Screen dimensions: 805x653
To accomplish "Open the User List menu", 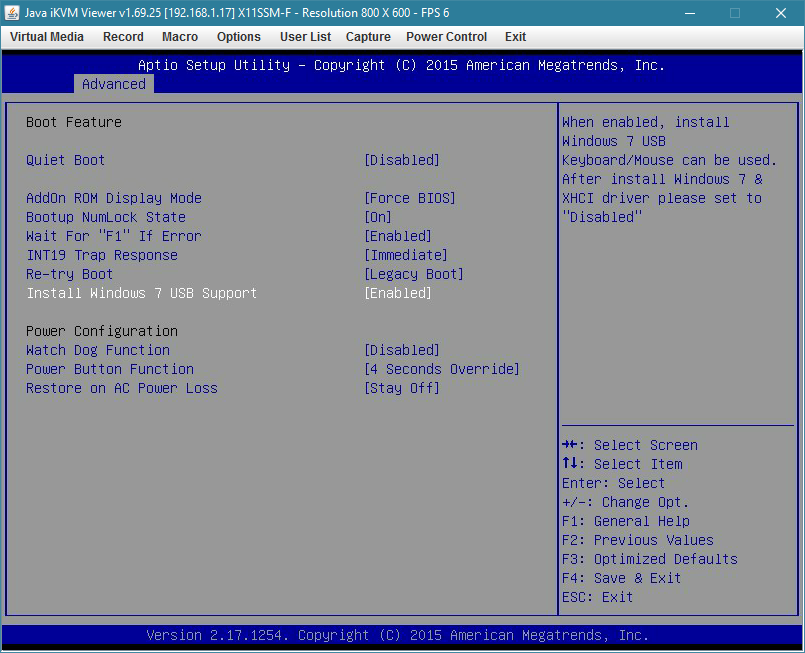I will [x=305, y=37].
